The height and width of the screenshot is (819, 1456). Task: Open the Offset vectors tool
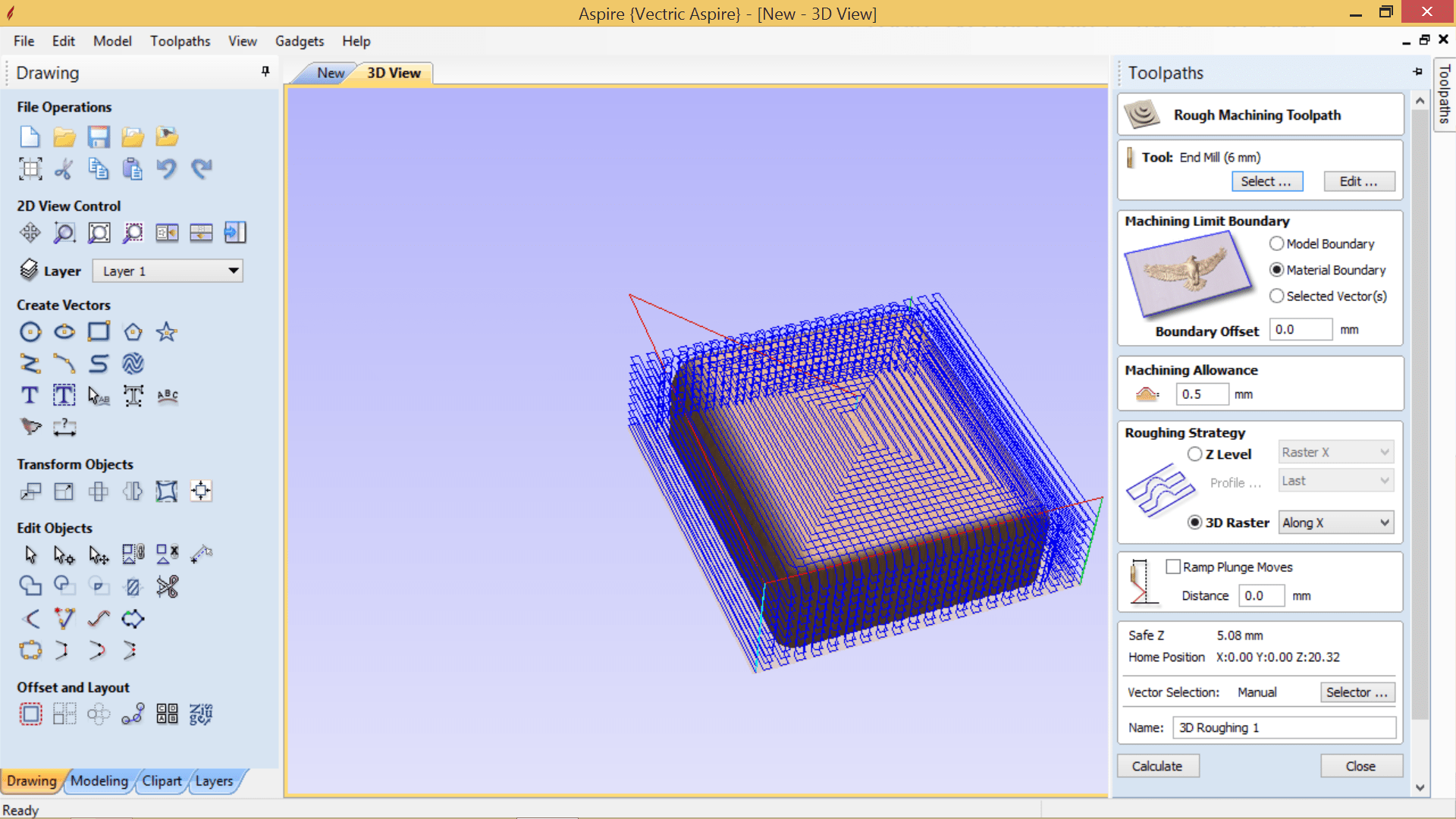[x=30, y=714]
